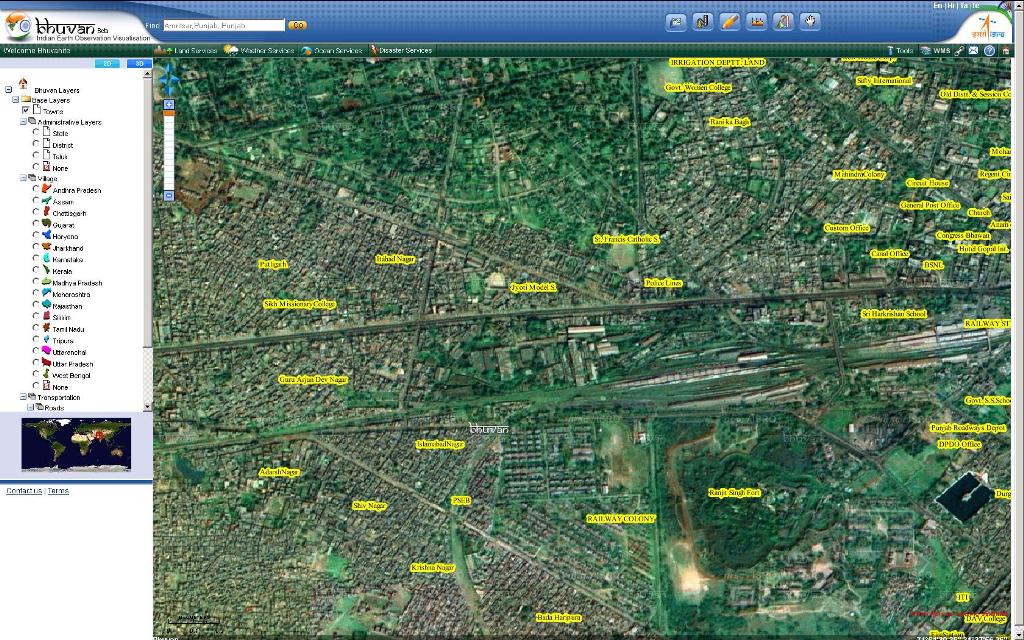
Task: Click the minus zoom-out button on the map
Action: click(x=168, y=195)
